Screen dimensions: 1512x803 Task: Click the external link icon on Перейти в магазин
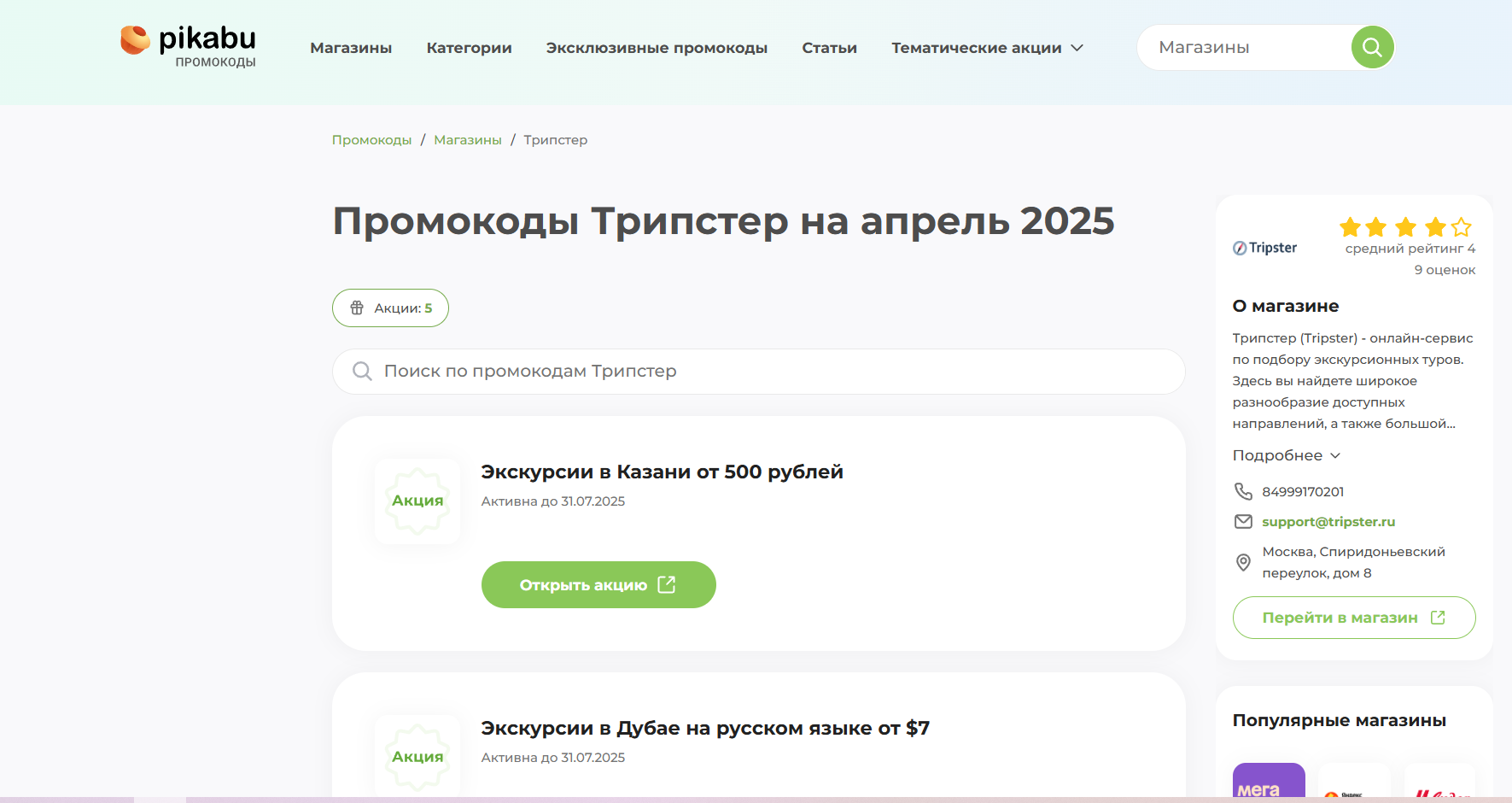coord(1438,617)
